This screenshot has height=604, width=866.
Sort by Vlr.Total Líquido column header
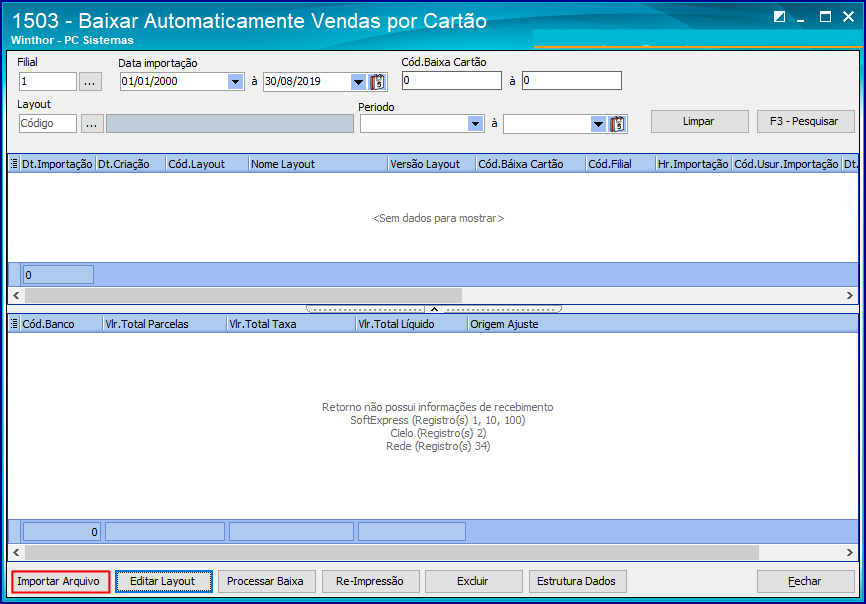tap(412, 324)
